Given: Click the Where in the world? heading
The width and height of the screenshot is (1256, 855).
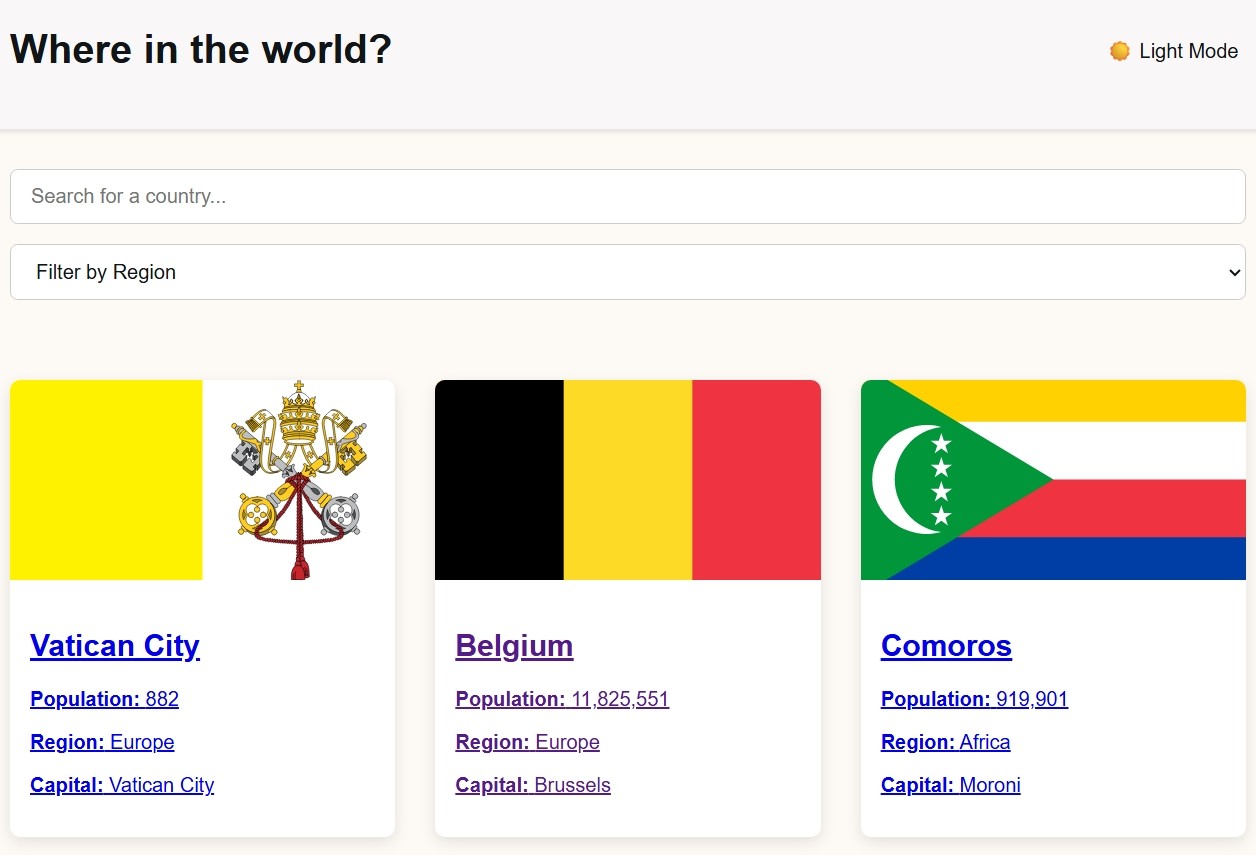Looking at the screenshot, I should coord(201,49).
